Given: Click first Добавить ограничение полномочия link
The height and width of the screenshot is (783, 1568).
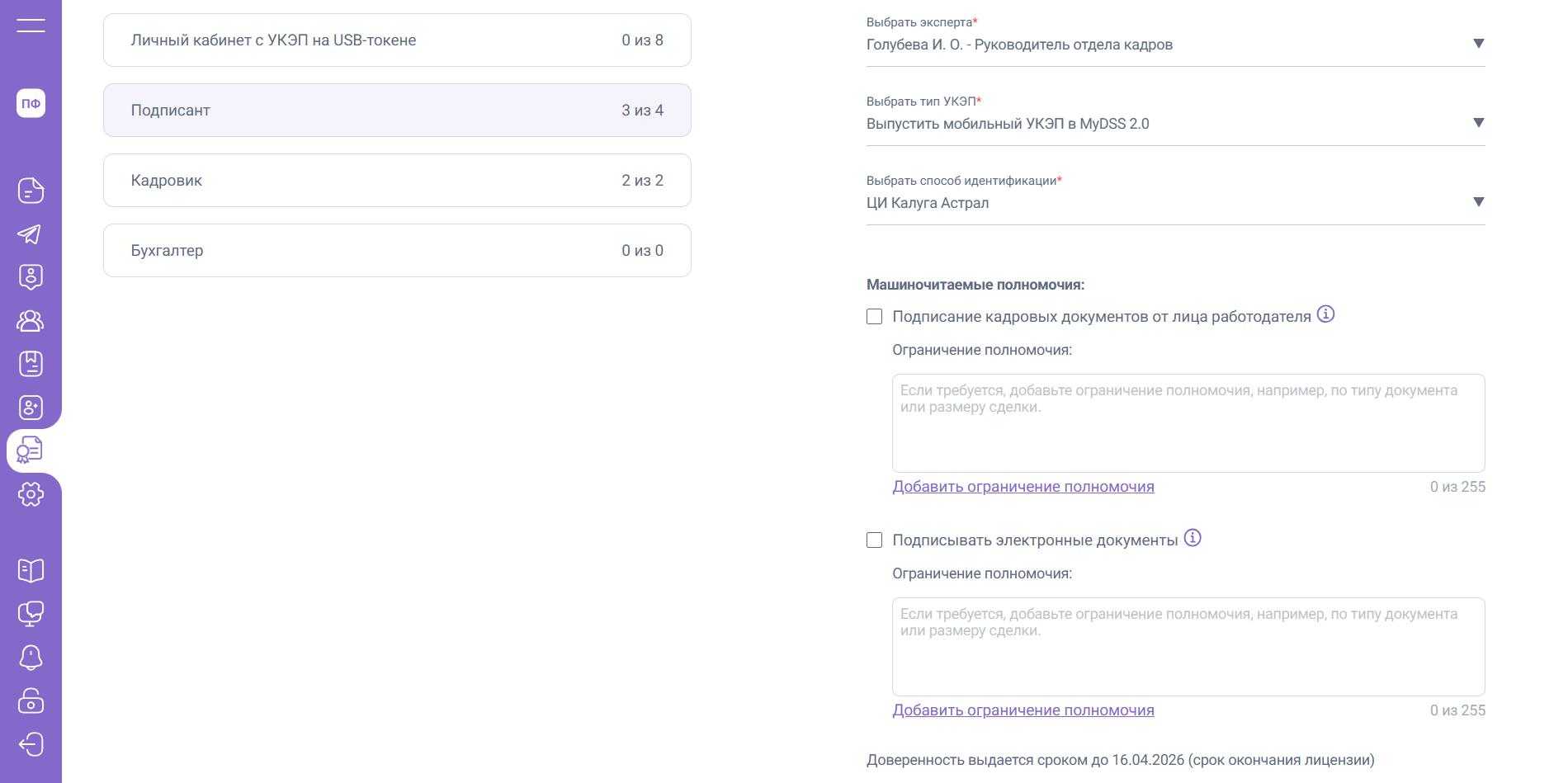Looking at the screenshot, I should [x=1023, y=487].
